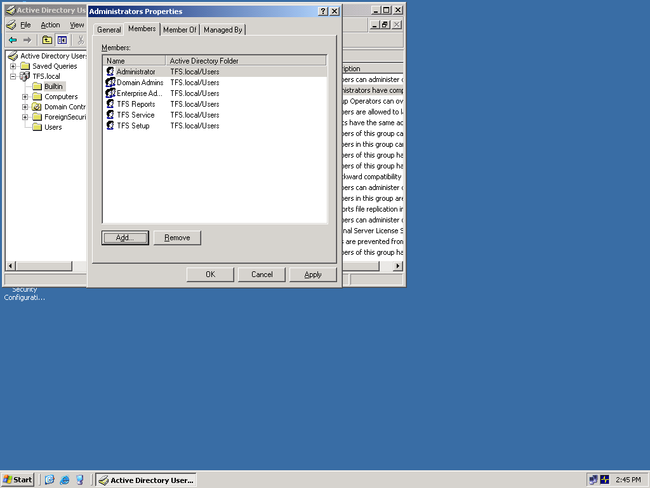Screen dimensions: 650x488
Task: Click the network tray icon
Action: [x=593, y=480]
